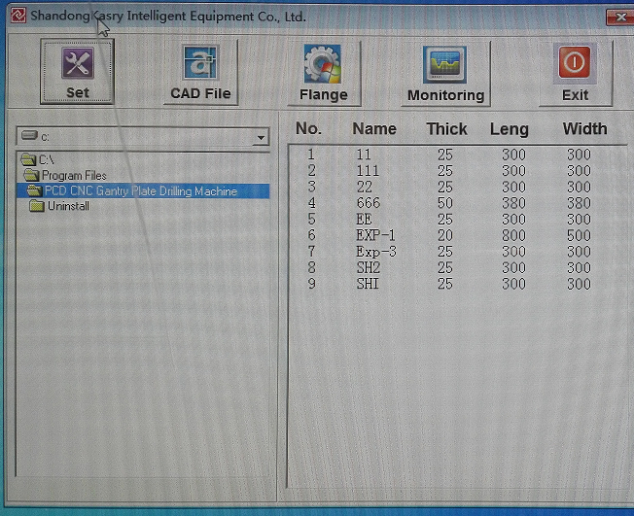
Task: Open the CAD File importer
Action: (x=201, y=73)
